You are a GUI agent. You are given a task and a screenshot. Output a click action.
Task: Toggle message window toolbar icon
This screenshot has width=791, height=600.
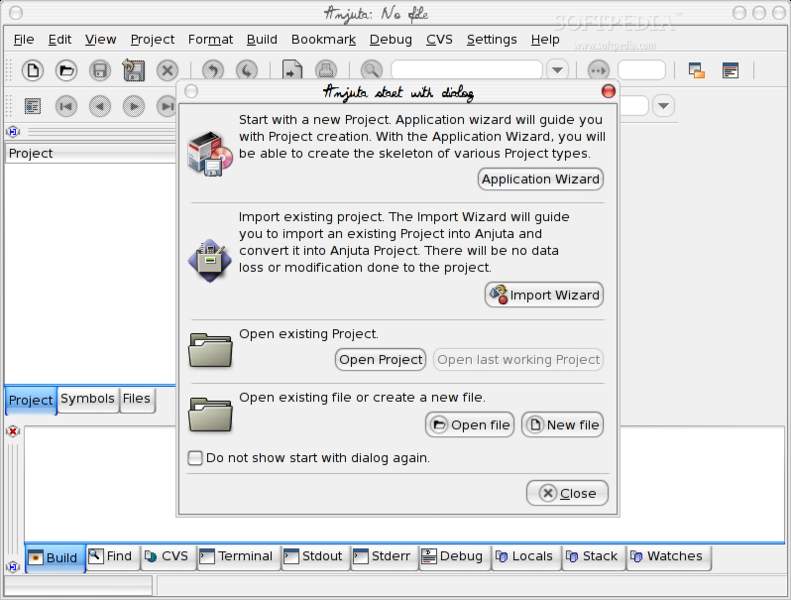730,70
